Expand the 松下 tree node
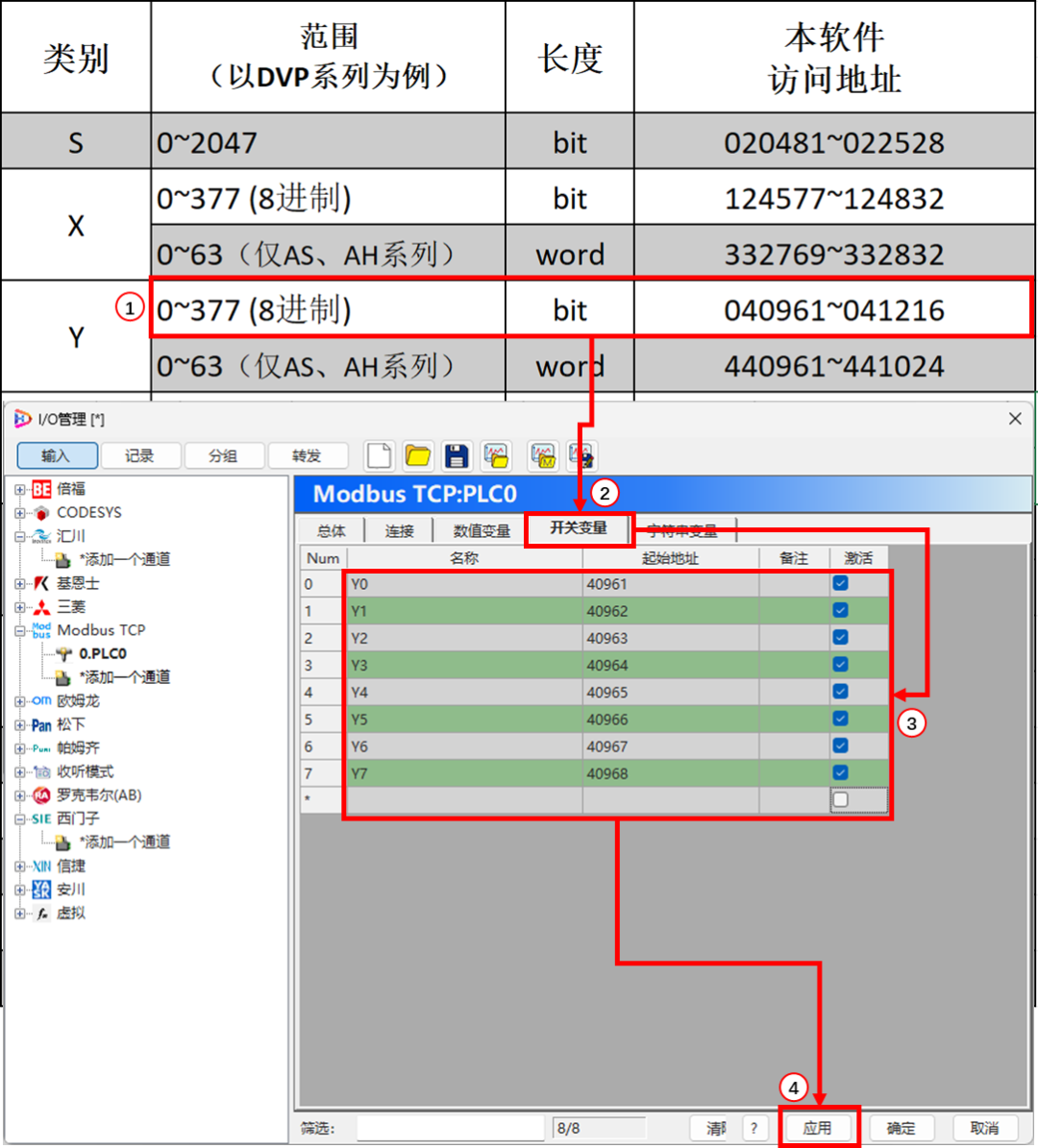This screenshot has width=1038, height=1148. (20, 724)
